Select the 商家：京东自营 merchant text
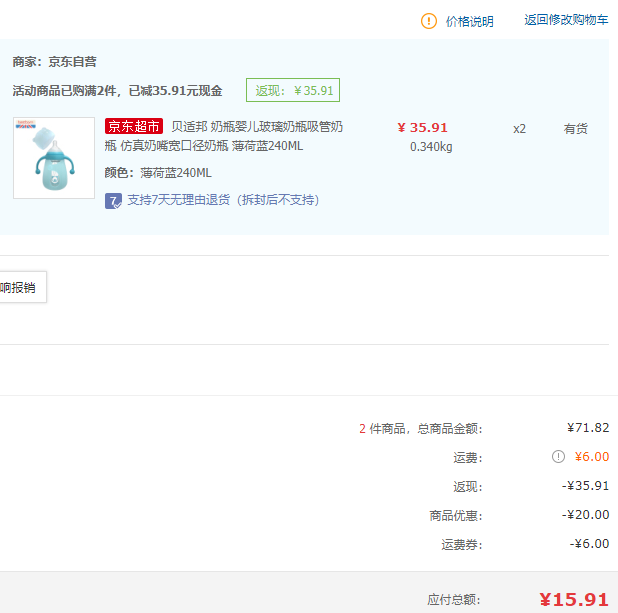618x613 pixels. pos(54,61)
